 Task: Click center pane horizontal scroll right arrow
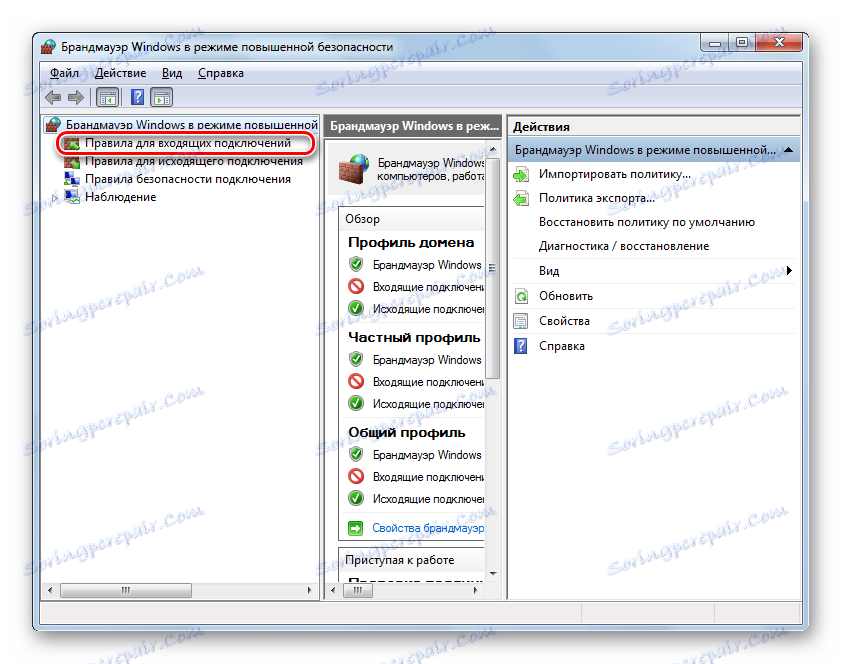click(475, 590)
